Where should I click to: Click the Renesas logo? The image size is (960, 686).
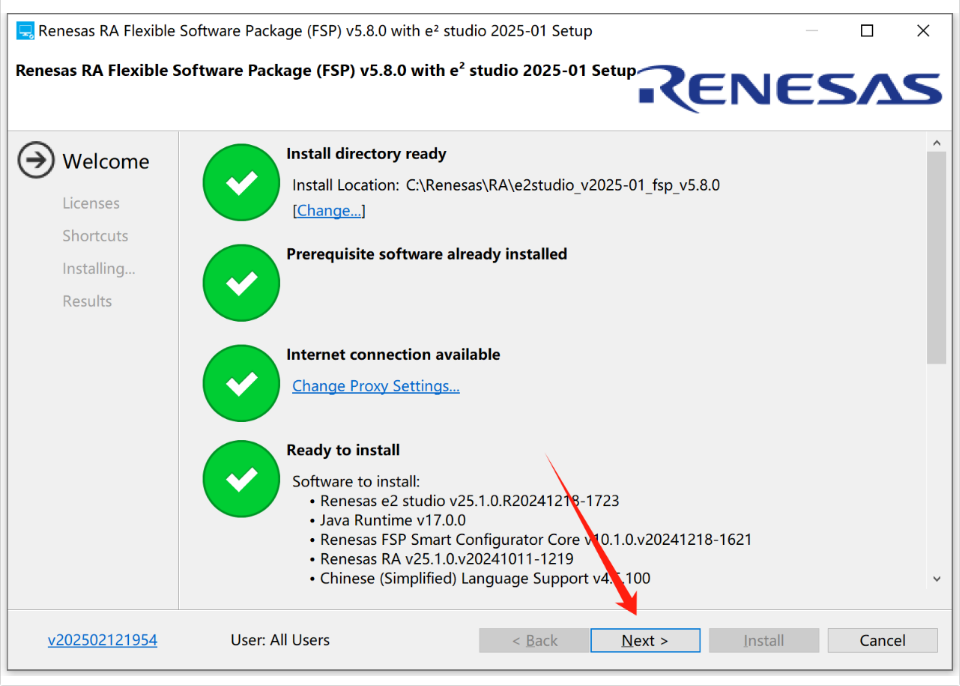790,89
